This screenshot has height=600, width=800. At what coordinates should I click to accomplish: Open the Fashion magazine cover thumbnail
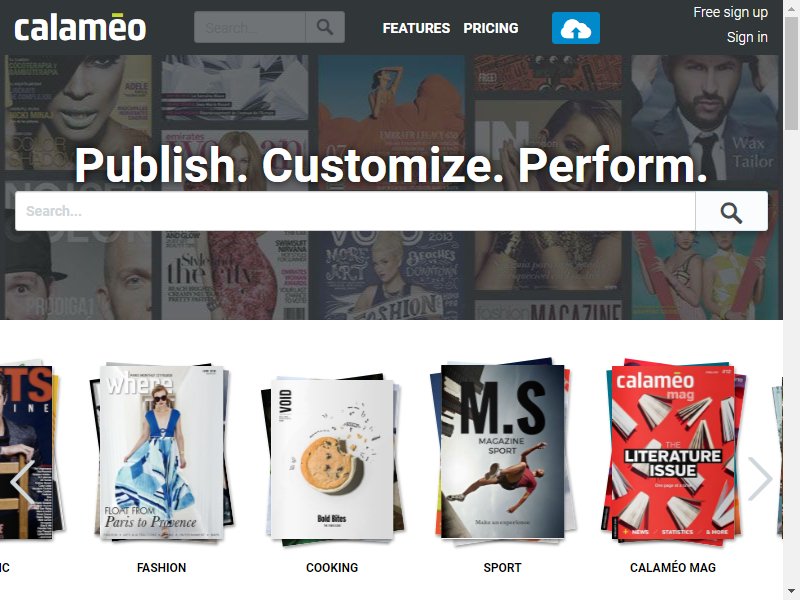pos(162,452)
